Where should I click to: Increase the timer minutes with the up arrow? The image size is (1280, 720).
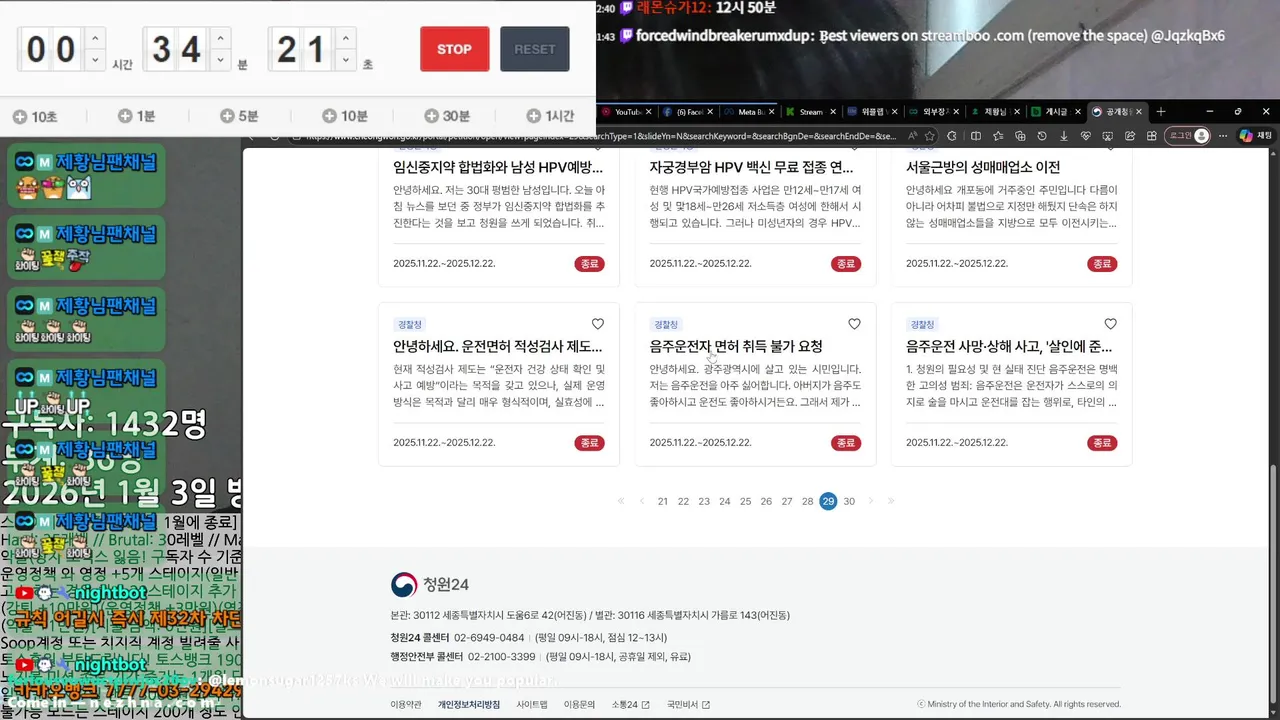click(221, 38)
